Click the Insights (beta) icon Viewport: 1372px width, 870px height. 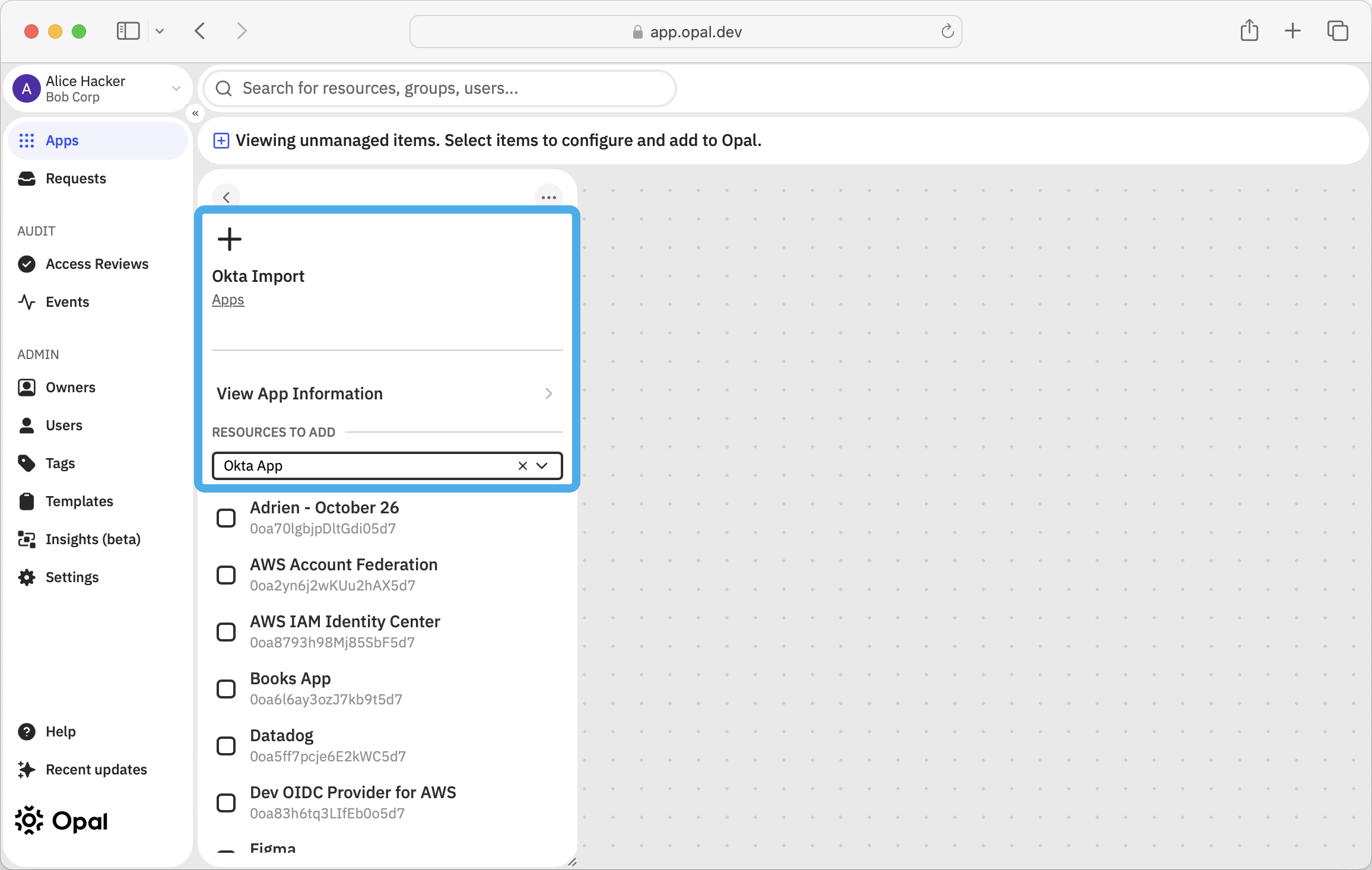click(x=27, y=539)
